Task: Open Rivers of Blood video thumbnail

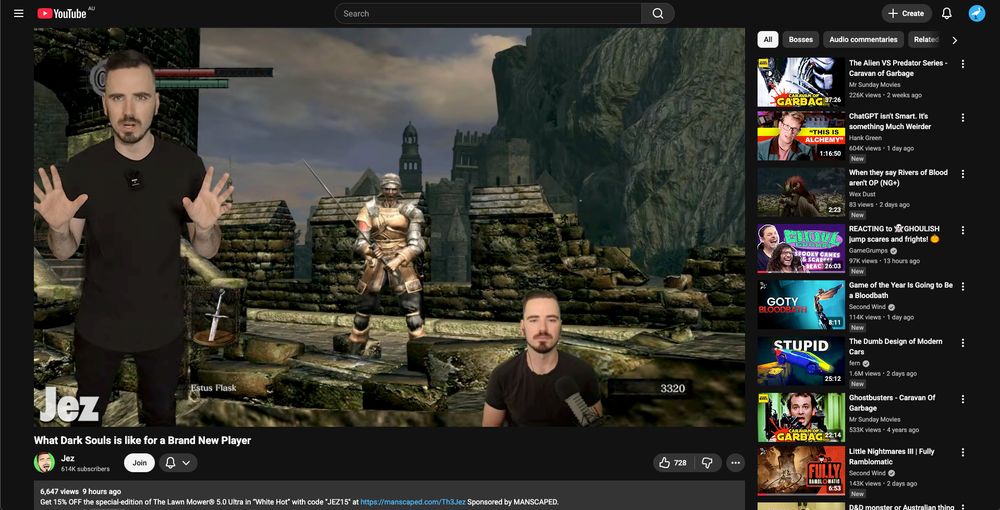Action: 801,192
